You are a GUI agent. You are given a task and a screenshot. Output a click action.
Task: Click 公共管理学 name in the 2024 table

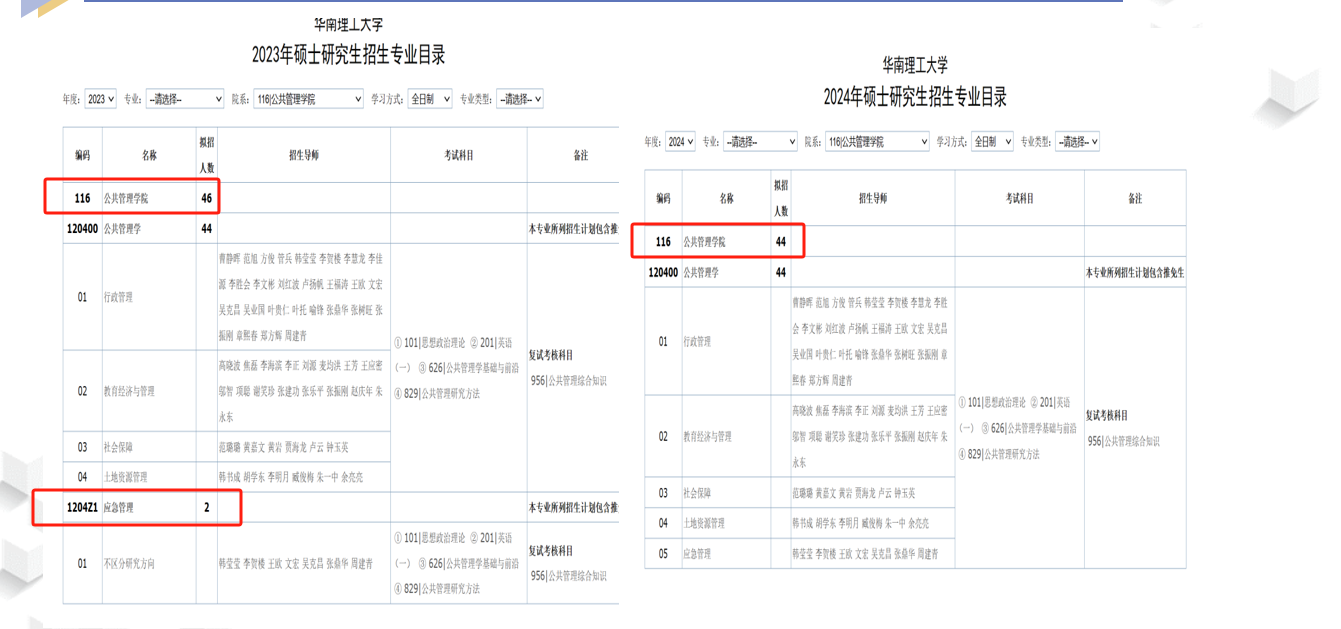coord(700,272)
